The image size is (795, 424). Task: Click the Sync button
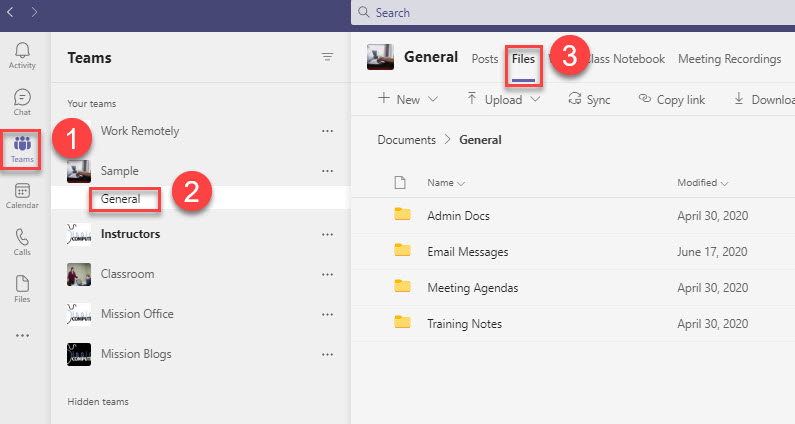tap(589, 99)
